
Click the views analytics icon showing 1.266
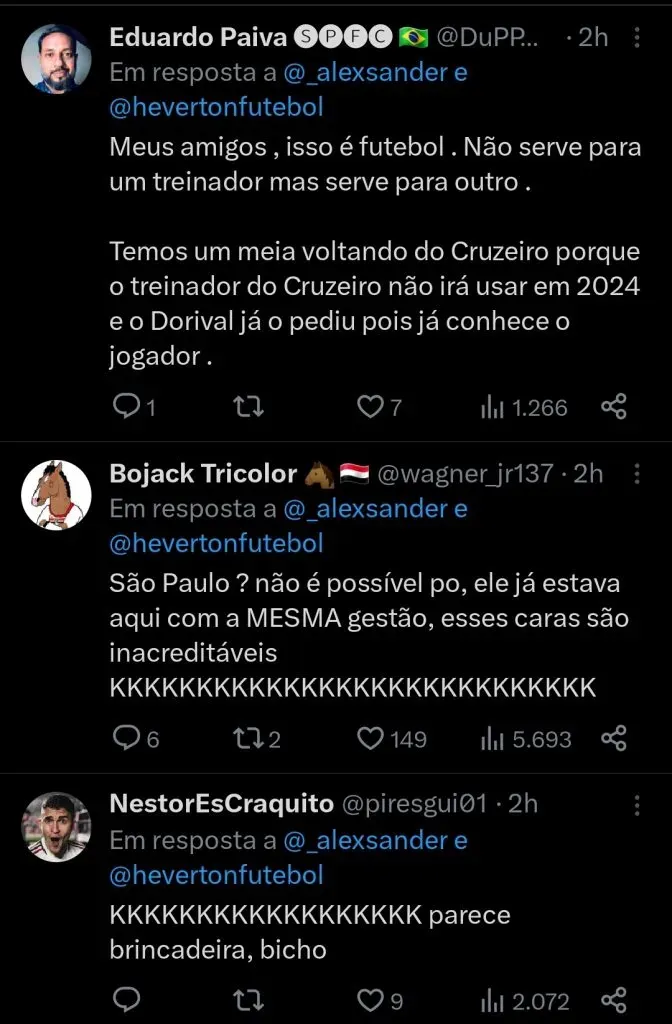click(x=492, y=406)
